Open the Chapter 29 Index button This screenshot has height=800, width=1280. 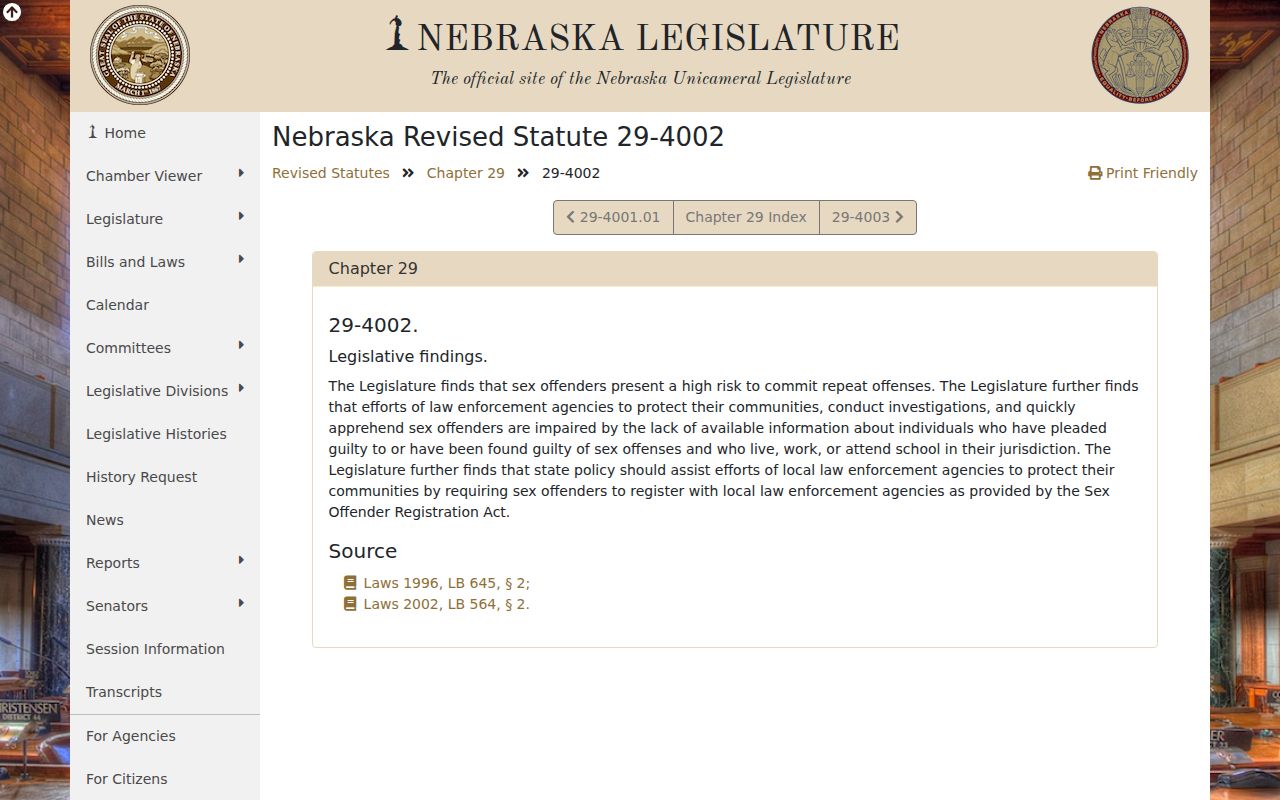746,217
